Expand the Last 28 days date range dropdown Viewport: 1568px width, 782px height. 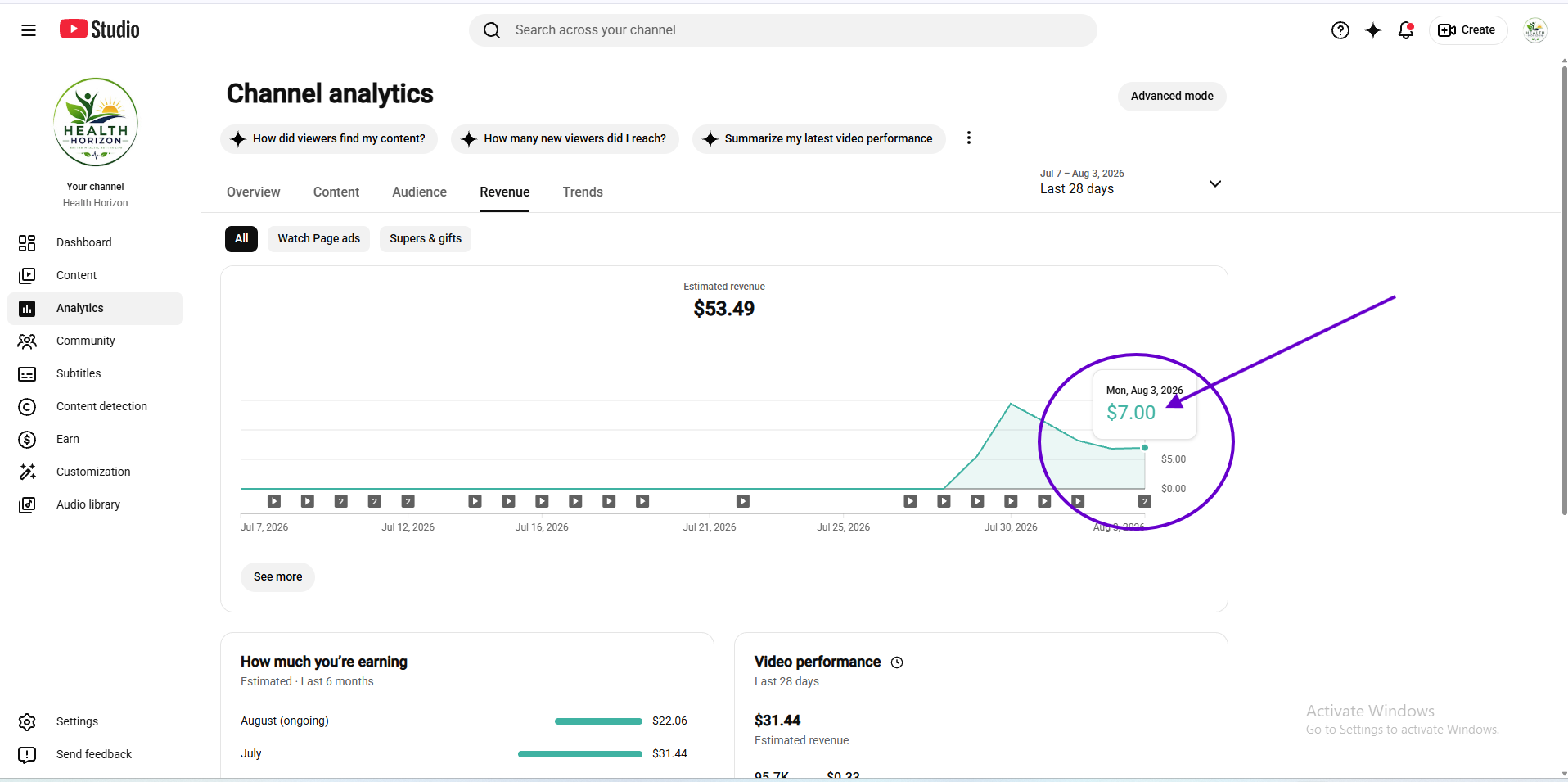(x=1130, y=182)
